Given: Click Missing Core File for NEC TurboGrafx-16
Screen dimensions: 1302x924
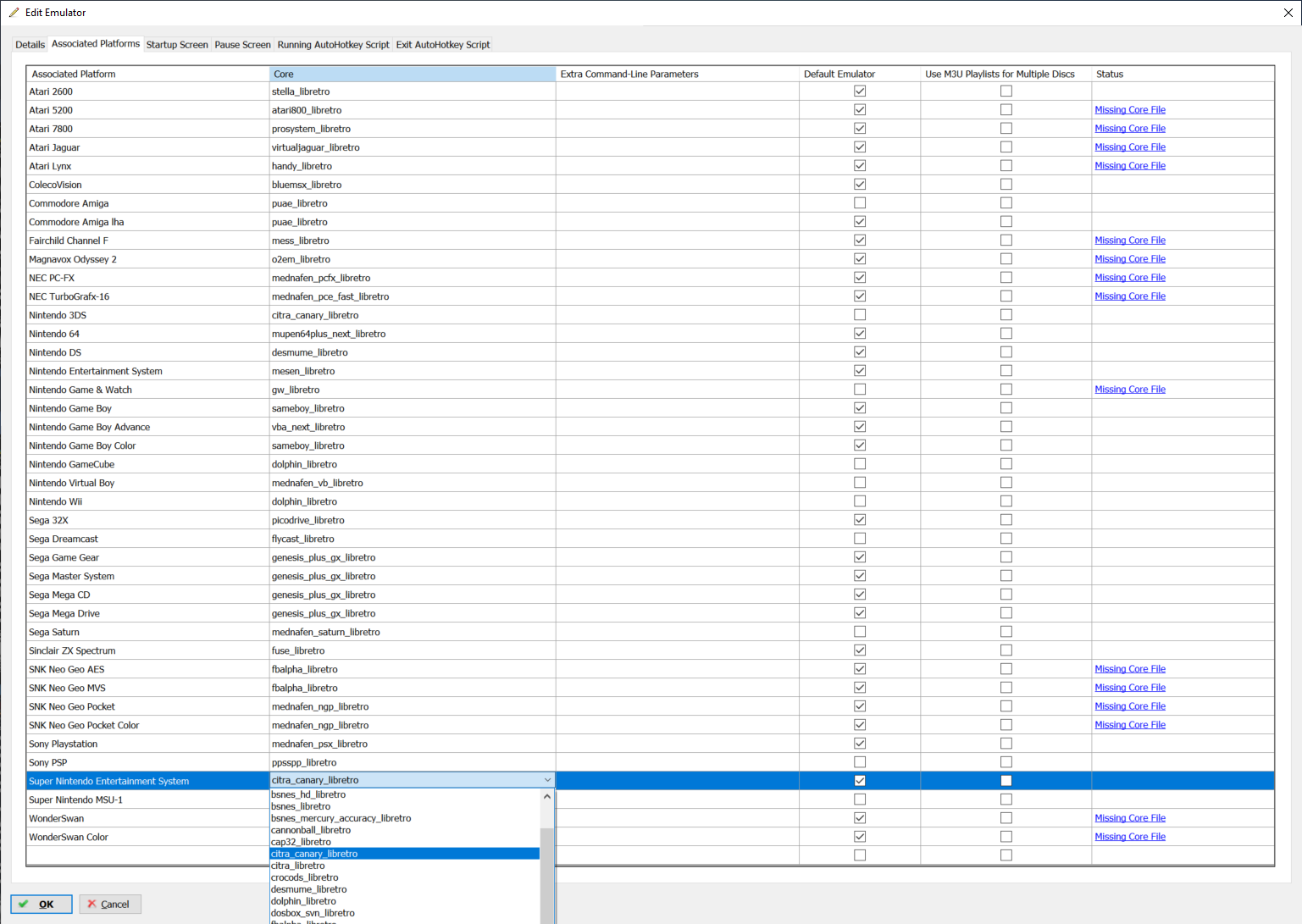Looking at the screenshot, I should [1130, 296].
